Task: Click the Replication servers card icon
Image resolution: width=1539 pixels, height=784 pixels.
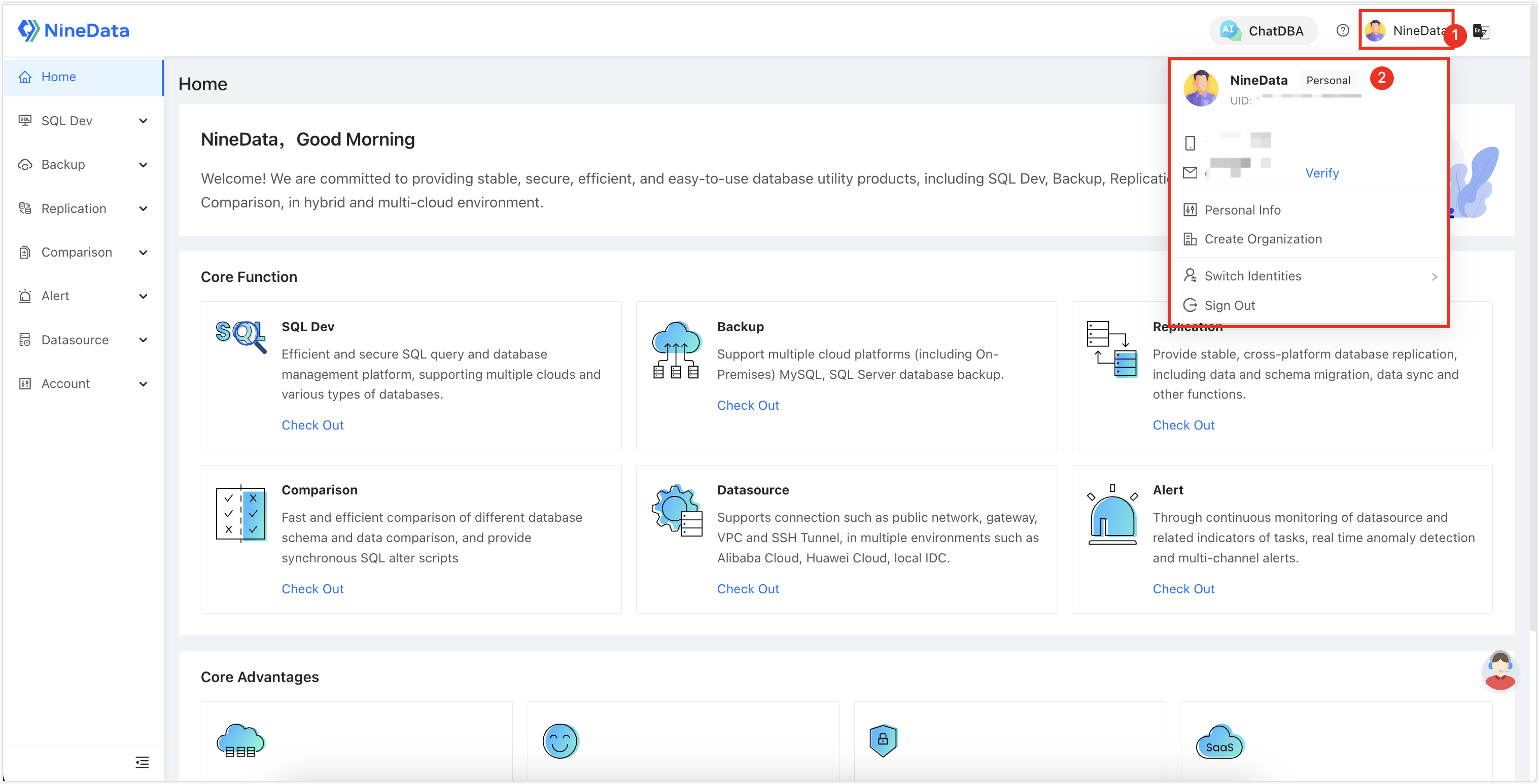Action: click(1112, 349)
